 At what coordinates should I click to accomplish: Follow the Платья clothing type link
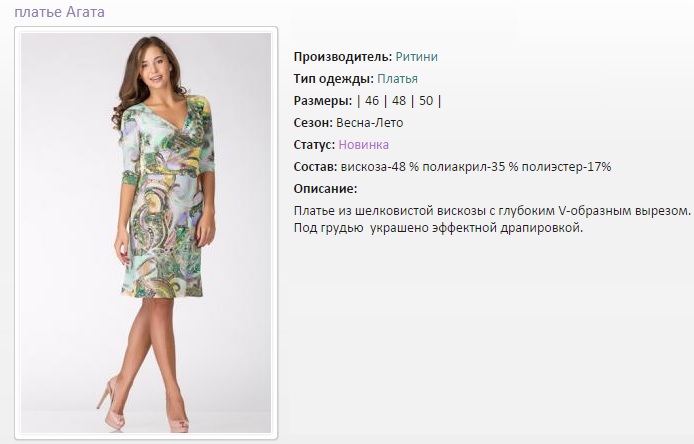point(397,79)
